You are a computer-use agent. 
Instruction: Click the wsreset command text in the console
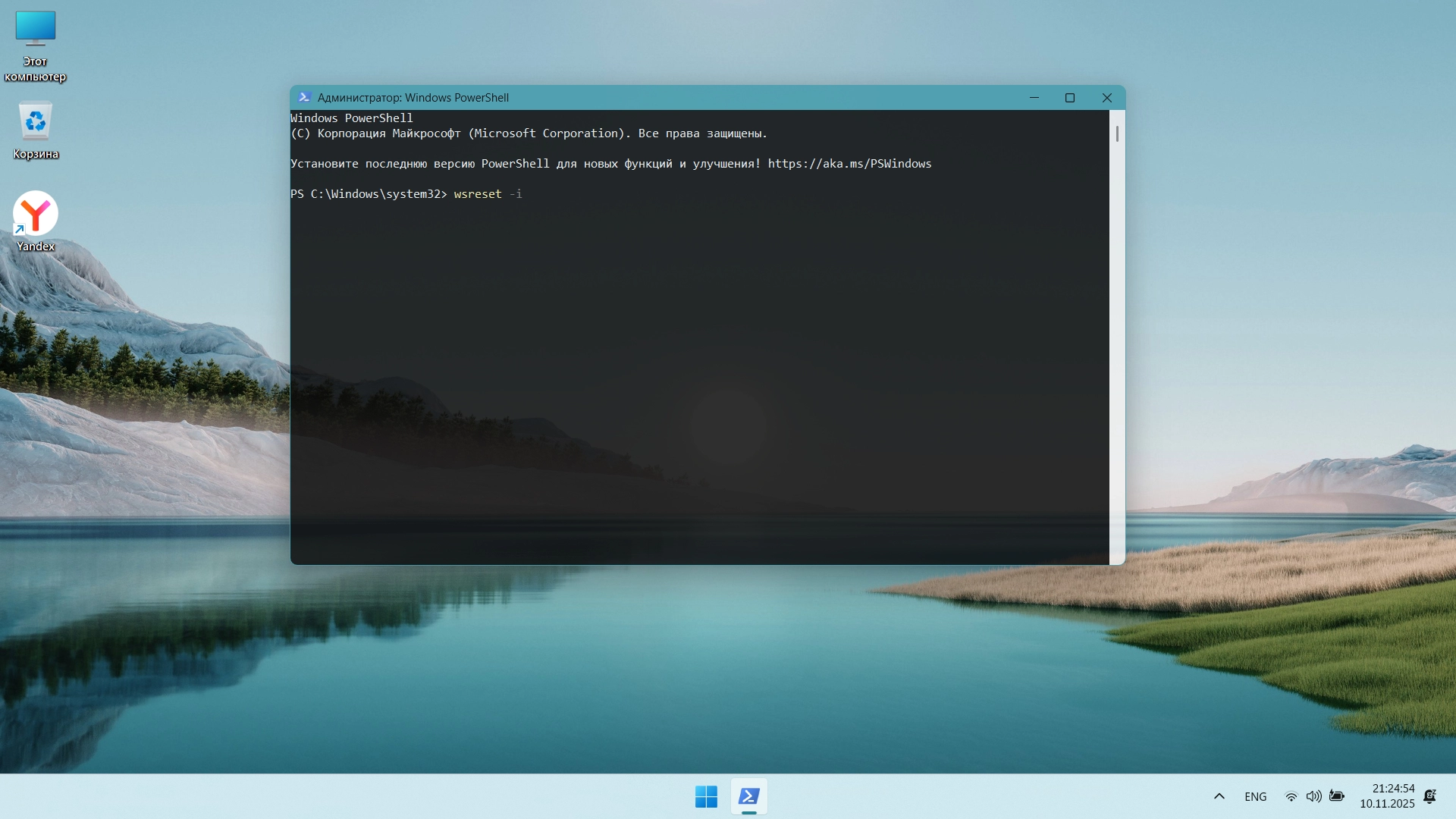(478, 194)
